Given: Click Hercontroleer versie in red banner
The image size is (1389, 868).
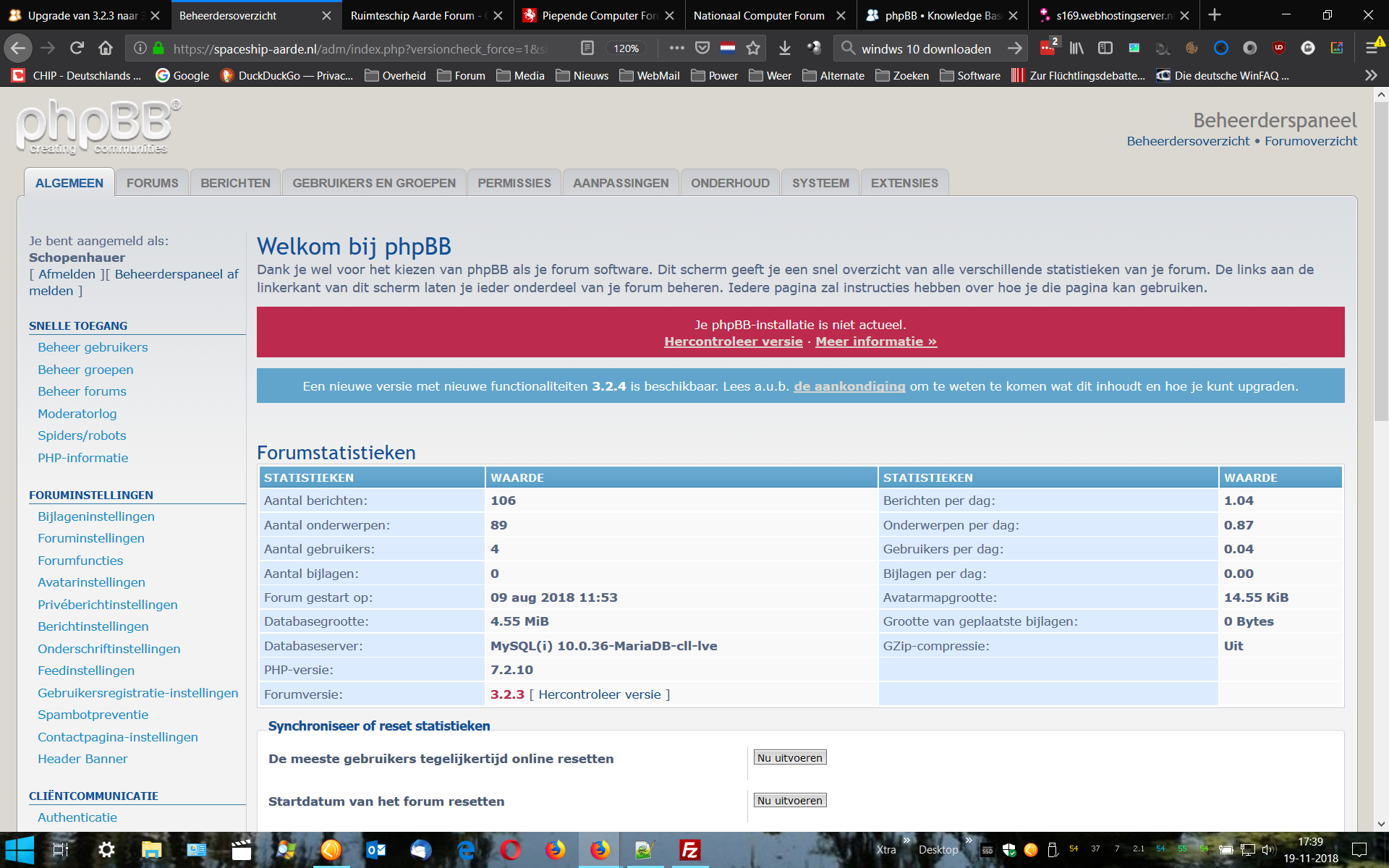Looking at the screenshot, I should 733,341.
